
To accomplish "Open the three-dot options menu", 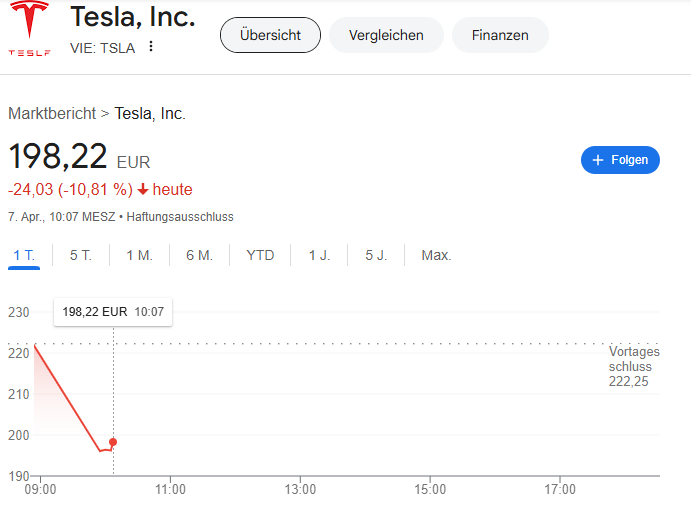I will pyautogui.click(x=151, y=47).
